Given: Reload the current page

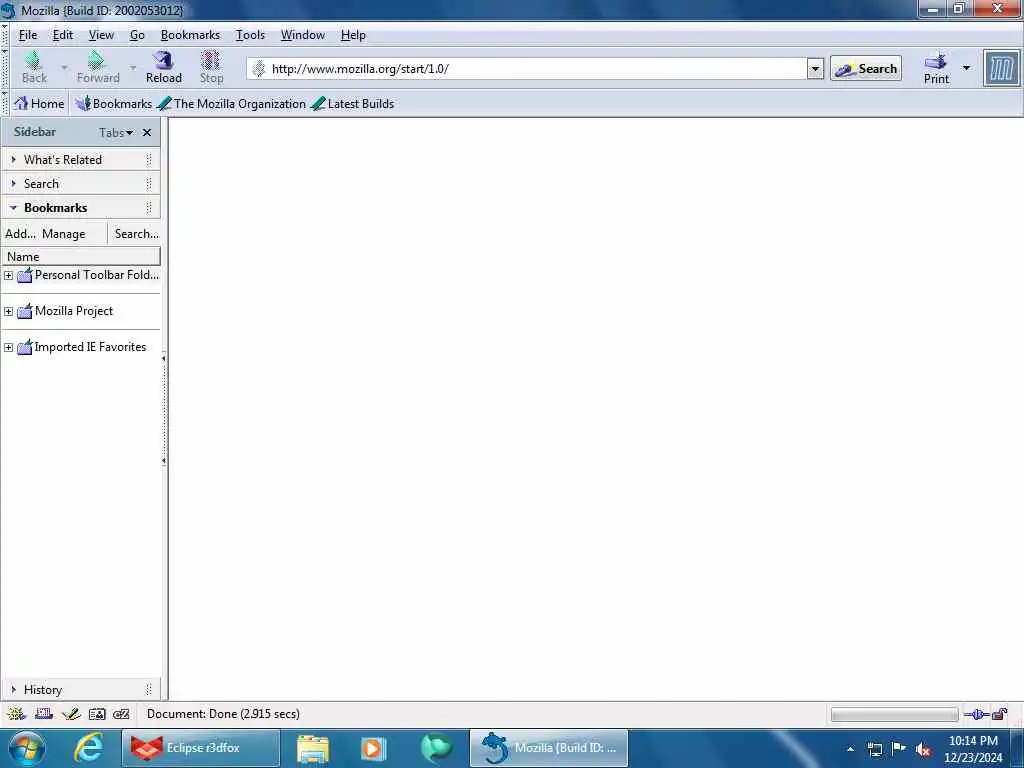Looking at the screenshot, I should (163, 67).
